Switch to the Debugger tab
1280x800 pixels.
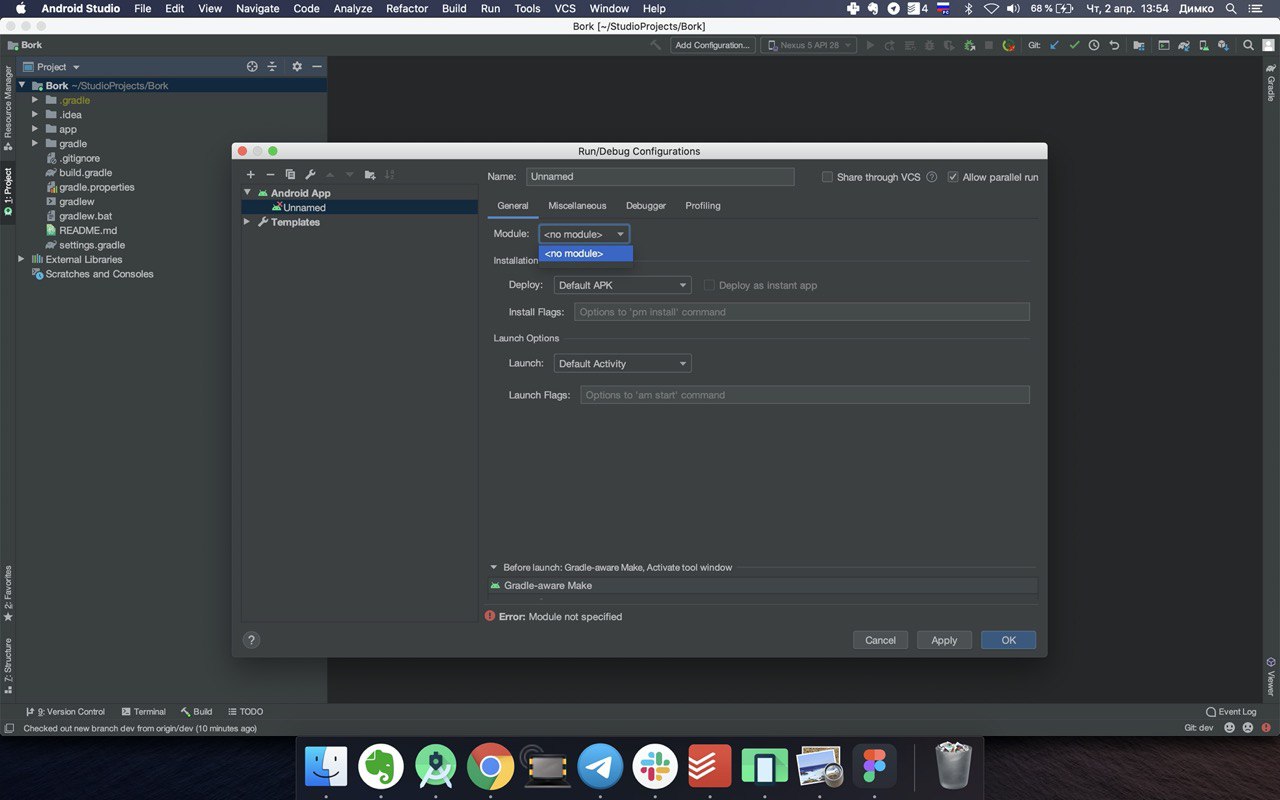pos(646,206)
